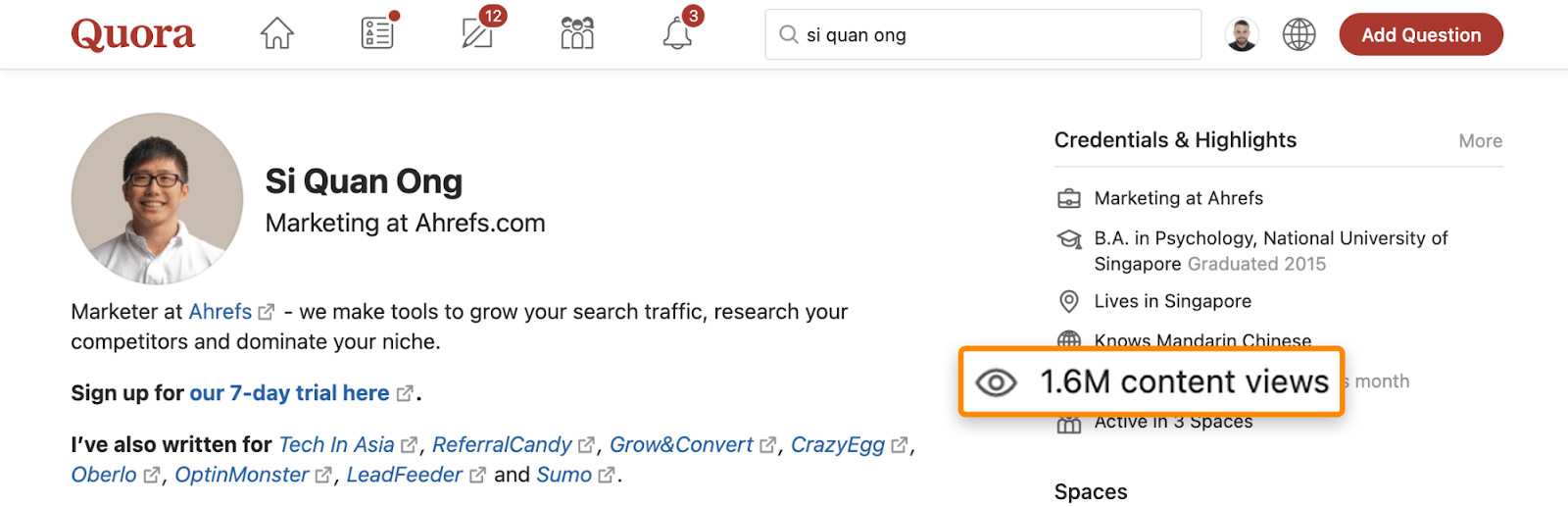Click the Quora logo
This screenshot has width=1568, height=507.
point(133,35)
